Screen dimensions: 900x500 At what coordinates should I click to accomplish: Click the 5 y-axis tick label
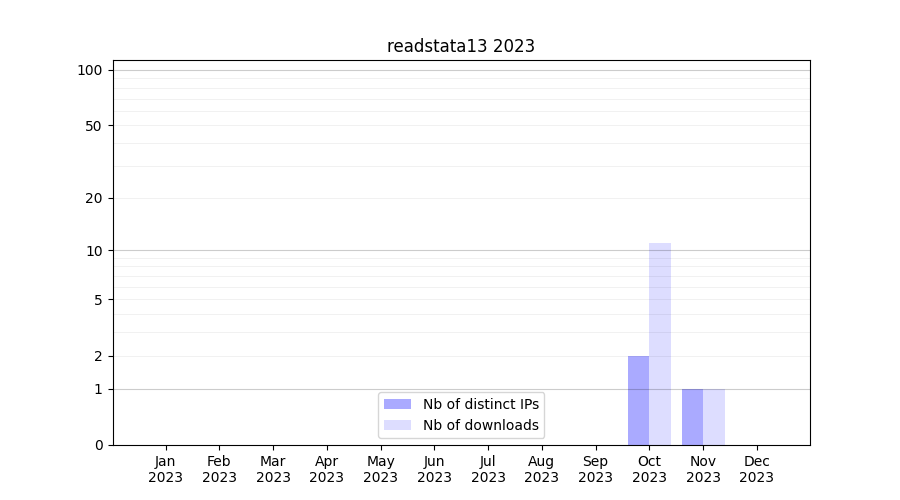coord(98,299)
